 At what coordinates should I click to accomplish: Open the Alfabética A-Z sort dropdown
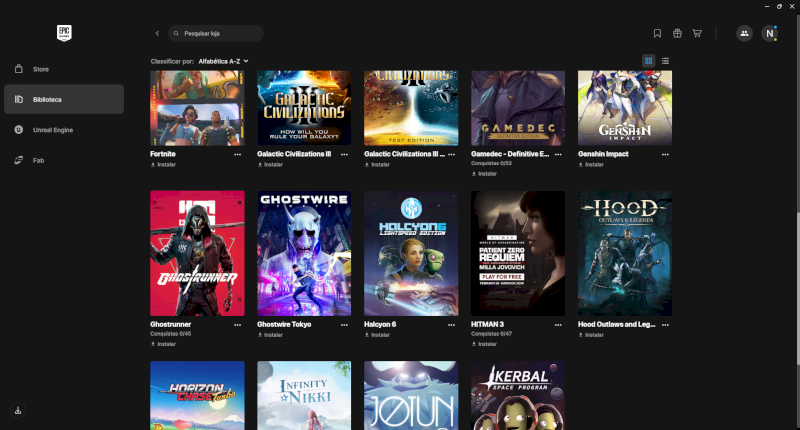pyautogui.click(x=223, y=61)
